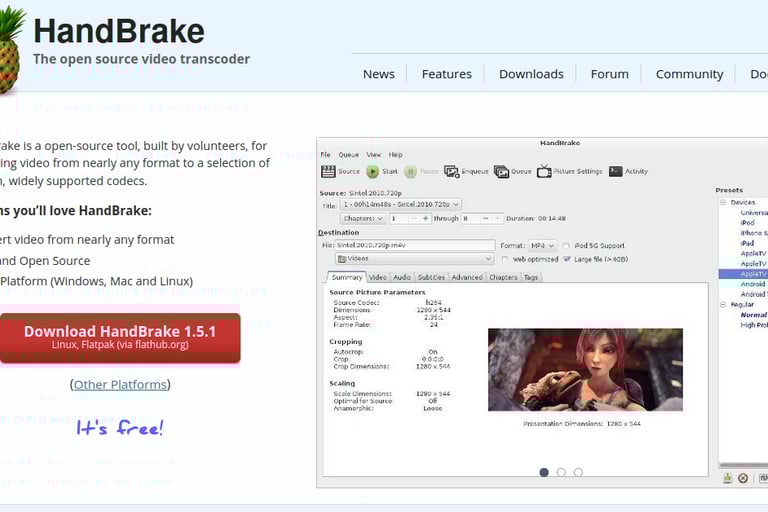The image size is (768, 512).
Task: Select the Summary tab
Action: tap(347, 277)
